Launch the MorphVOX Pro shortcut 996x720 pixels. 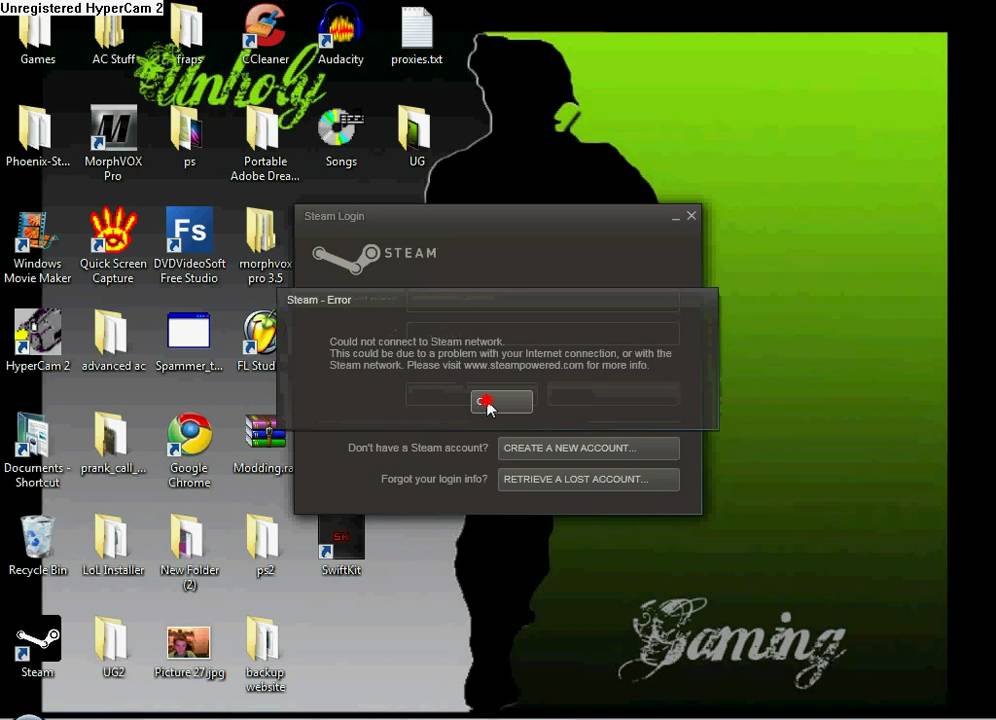pyautogui.click(x=113, y=143)
